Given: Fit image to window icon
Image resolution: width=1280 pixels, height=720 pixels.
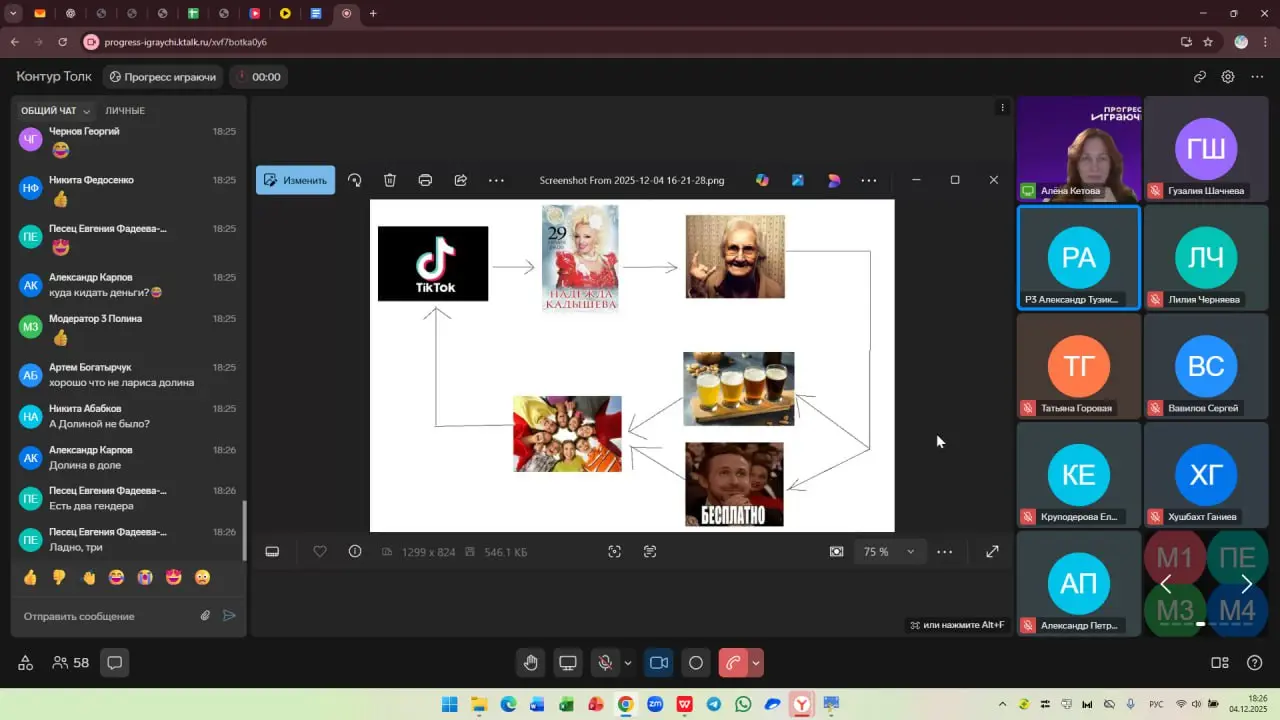Looking at the screenshot, I should (x=836, y=552).
